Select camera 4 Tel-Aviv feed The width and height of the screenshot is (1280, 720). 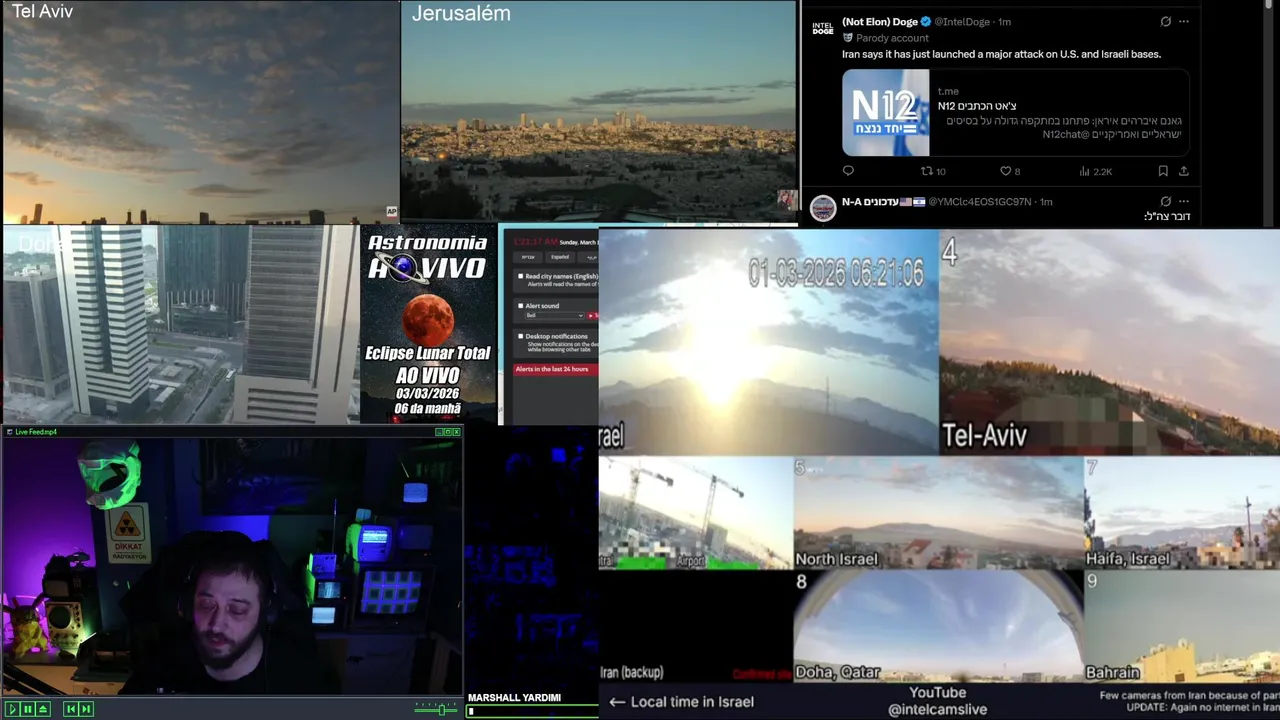[x=1109, y=342]
